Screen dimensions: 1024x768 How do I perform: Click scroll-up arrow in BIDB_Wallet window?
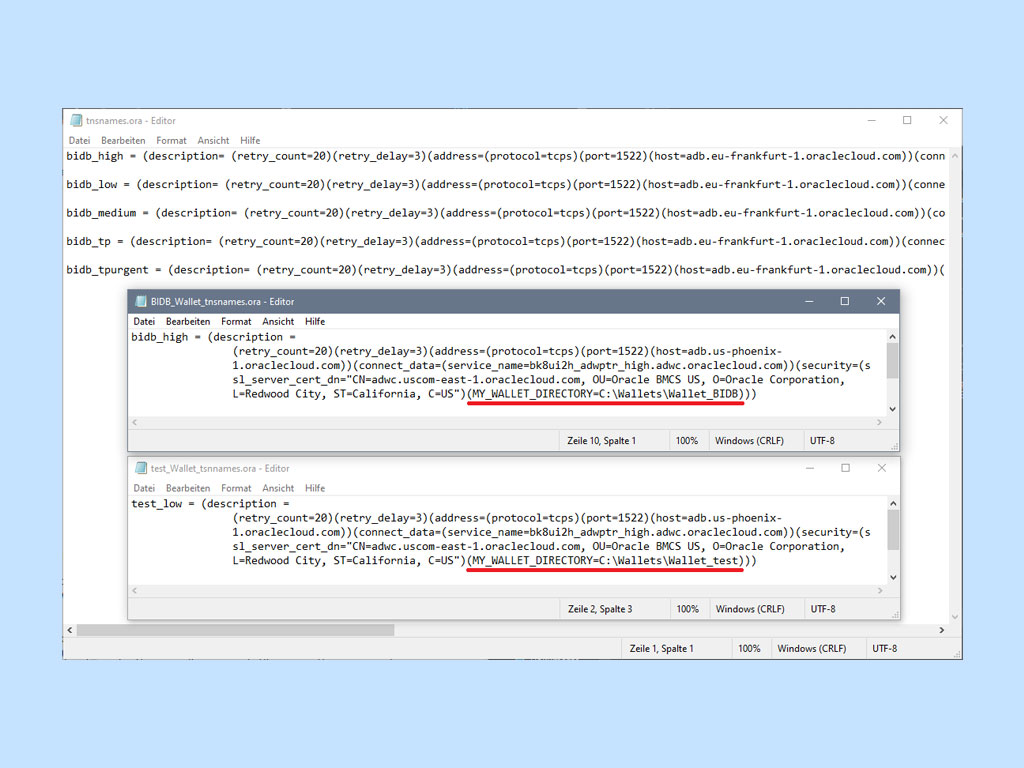(892, 336)
